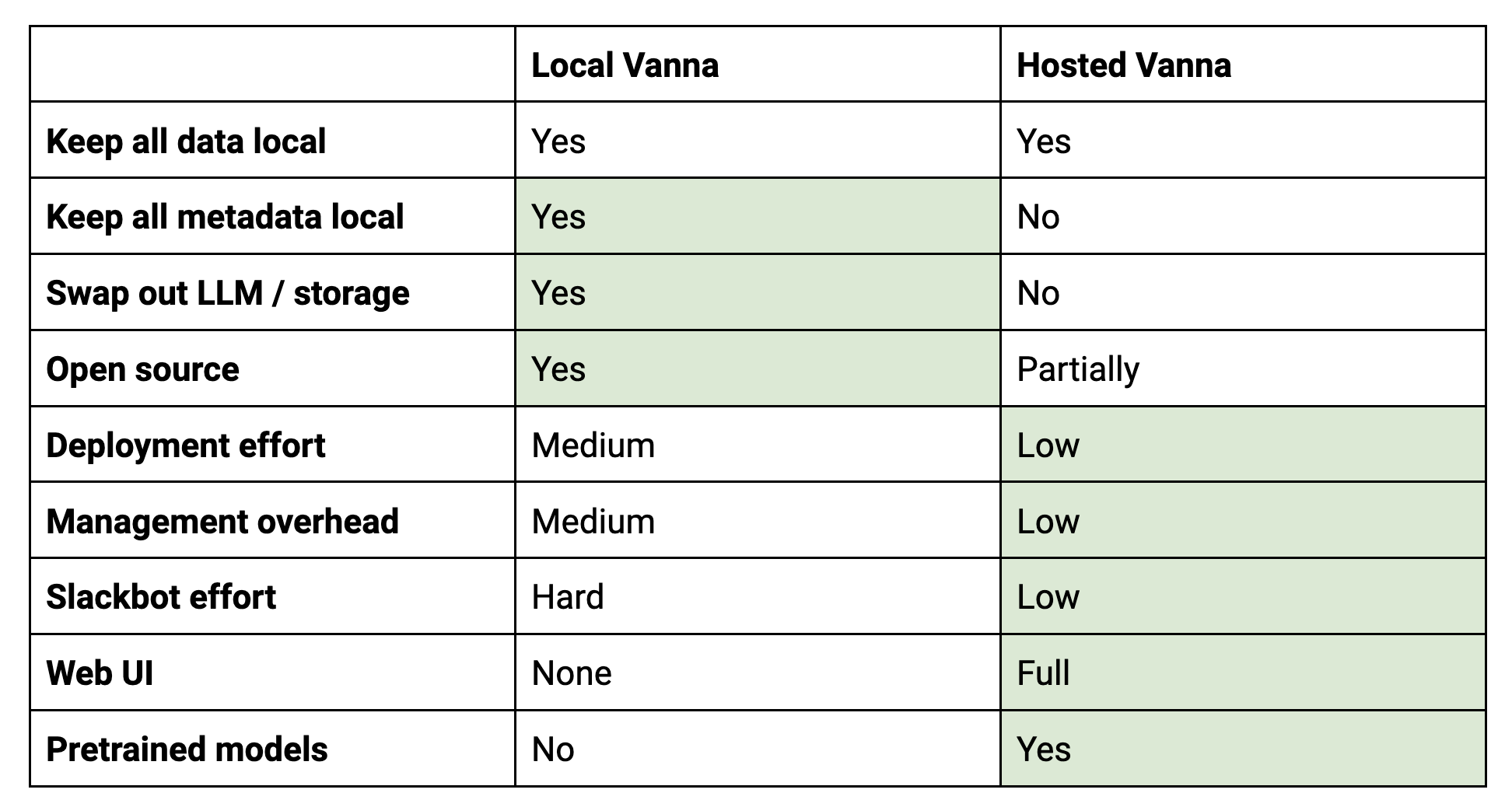Click the Partially cell under Hosted Vanna
Screen dimensions: 1512x807
pos(1243,369)
